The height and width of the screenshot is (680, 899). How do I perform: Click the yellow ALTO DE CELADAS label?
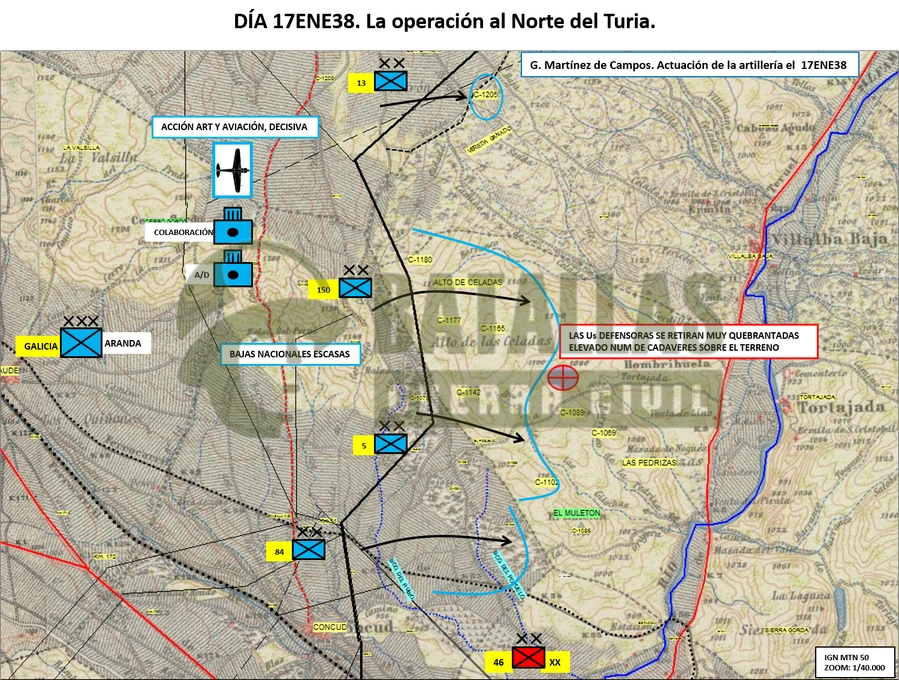pos(468,282)
